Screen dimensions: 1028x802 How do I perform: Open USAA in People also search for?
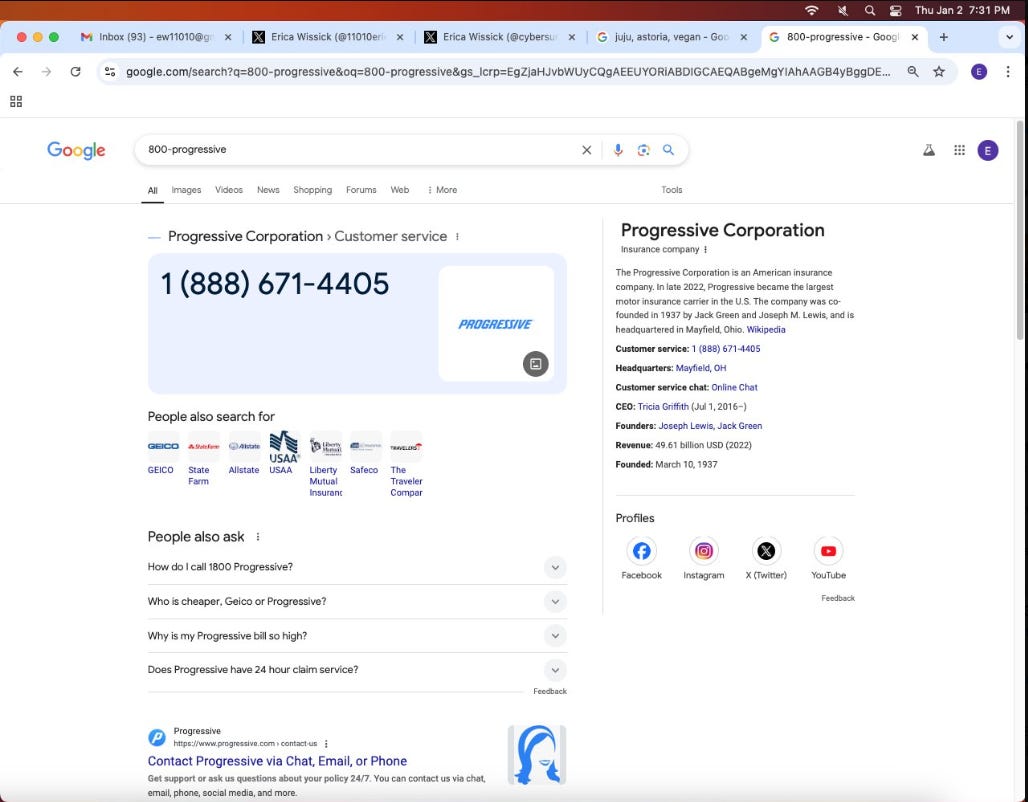point(283,453)
